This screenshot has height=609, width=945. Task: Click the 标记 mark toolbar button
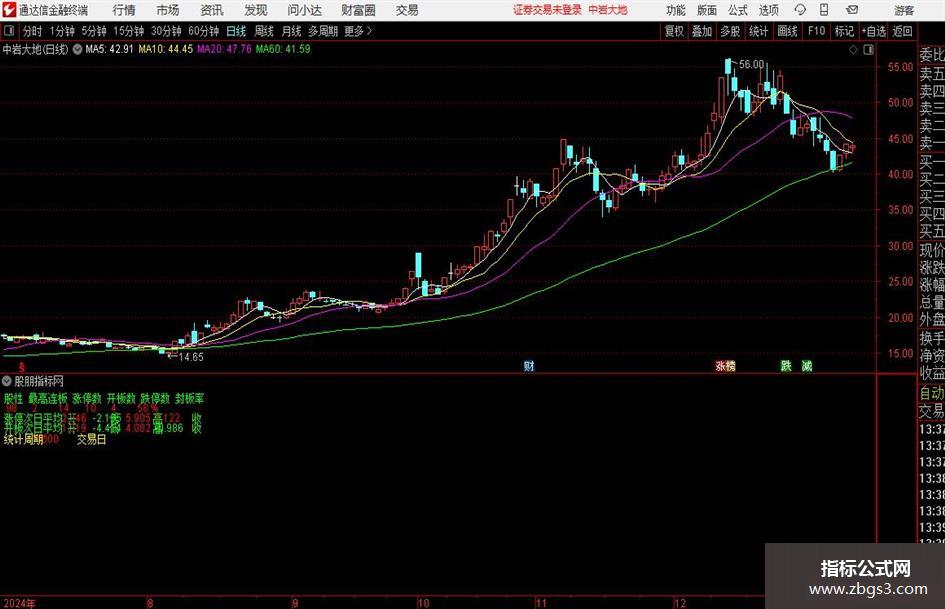pyautogui.click(x=844, y=31)
